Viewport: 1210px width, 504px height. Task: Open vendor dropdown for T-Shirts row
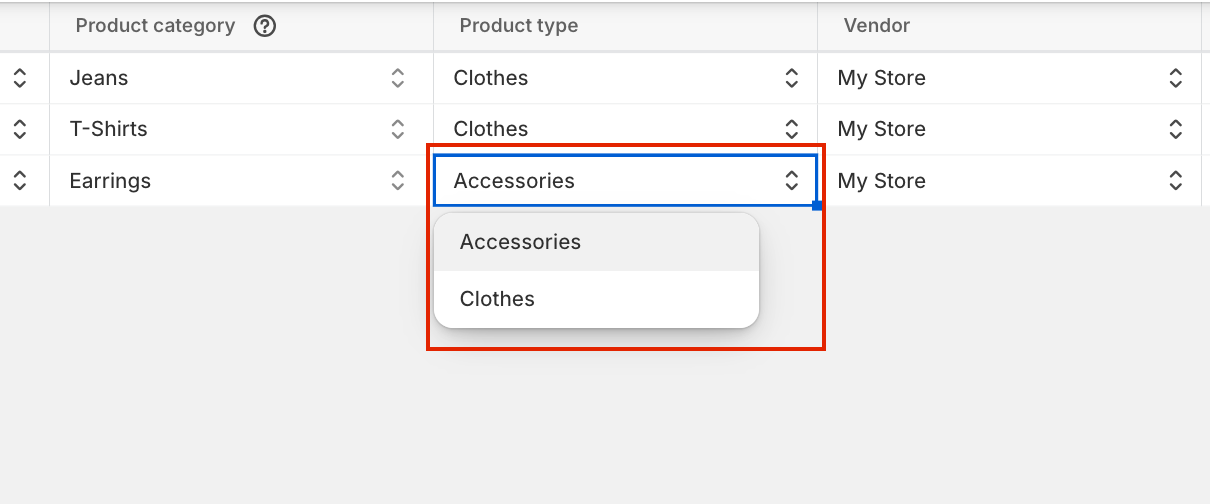tap(1176, 129)
